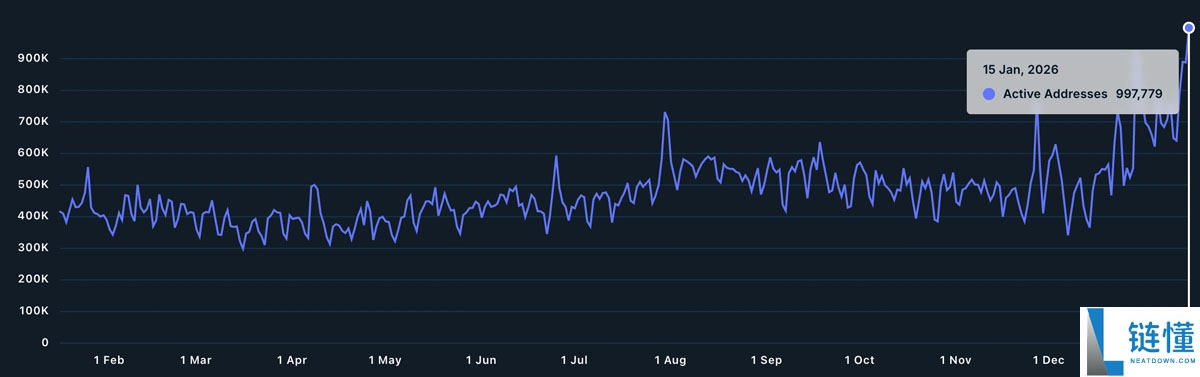
Task: Click the '15 Jan, 2026' tooltip date
Action: pyautogui.click(x=1020, y=70)
